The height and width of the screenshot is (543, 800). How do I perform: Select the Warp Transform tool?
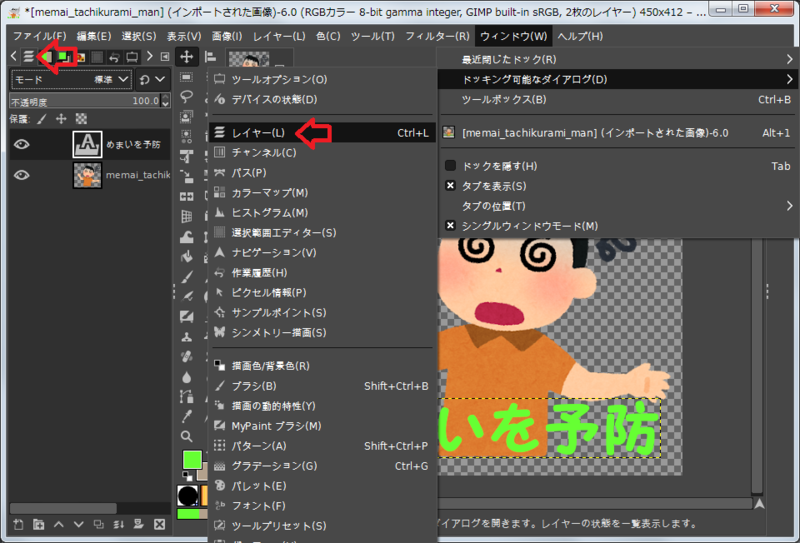pos(186,236)
